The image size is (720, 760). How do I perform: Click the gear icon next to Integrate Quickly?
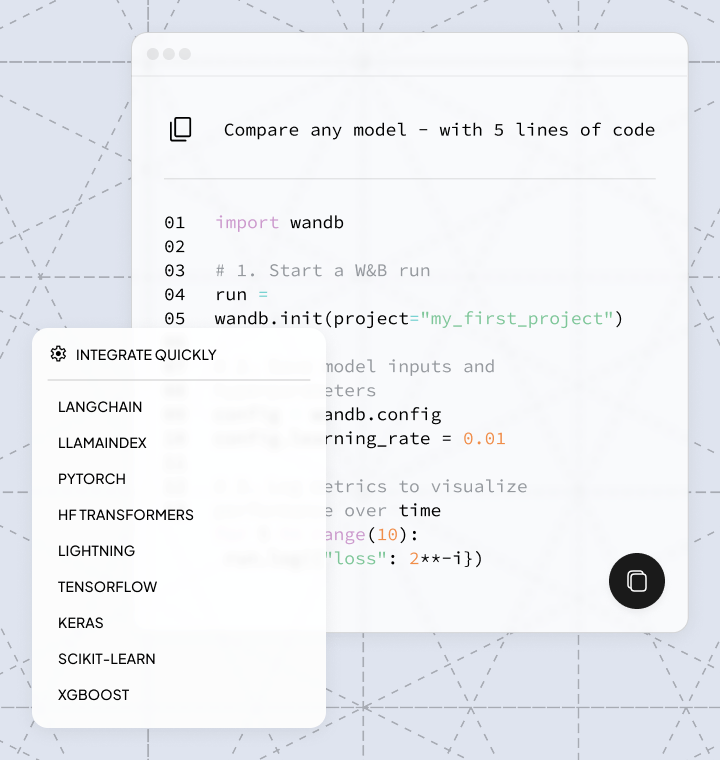click(x=58, y=354)
